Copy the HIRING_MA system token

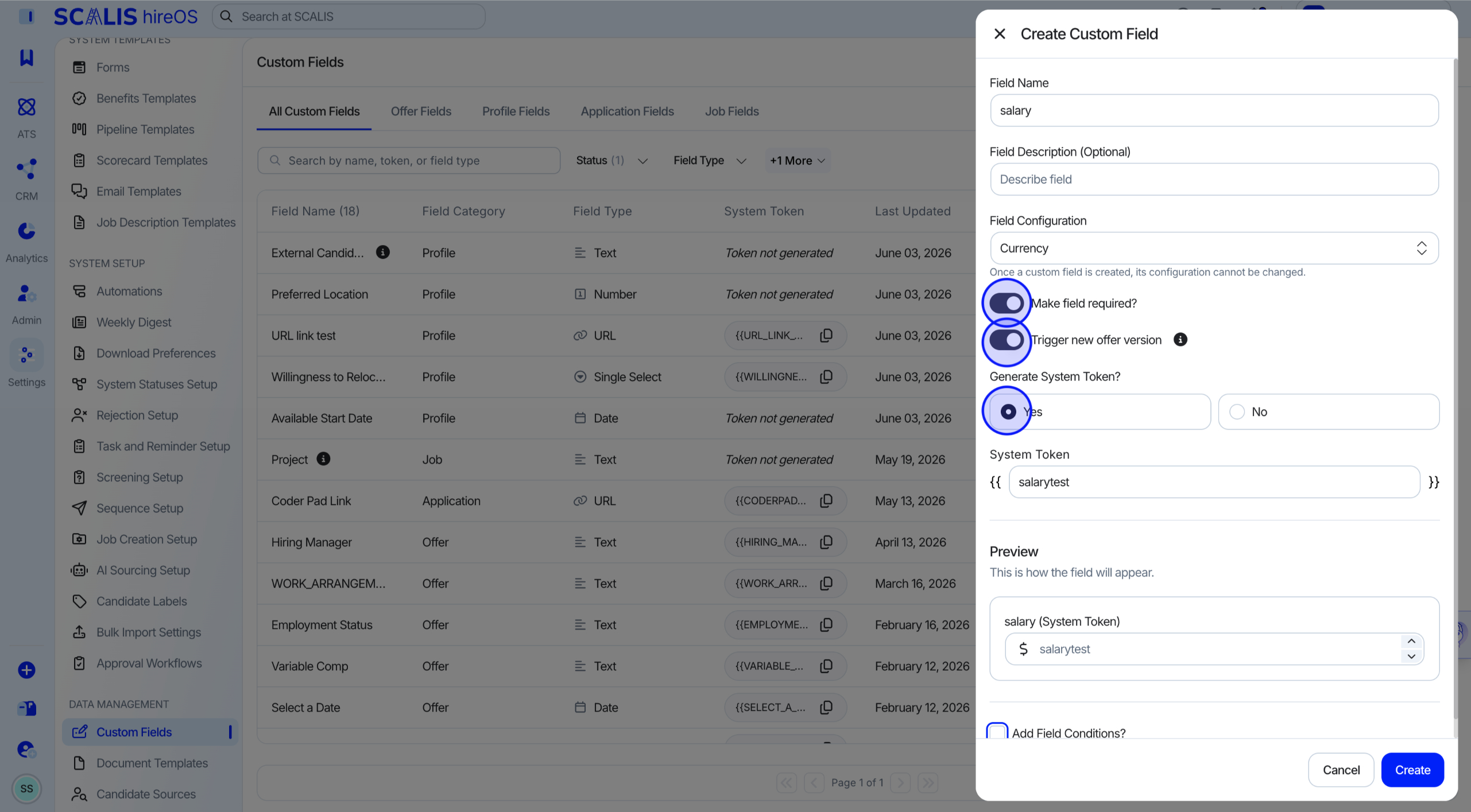pos(826,542)
